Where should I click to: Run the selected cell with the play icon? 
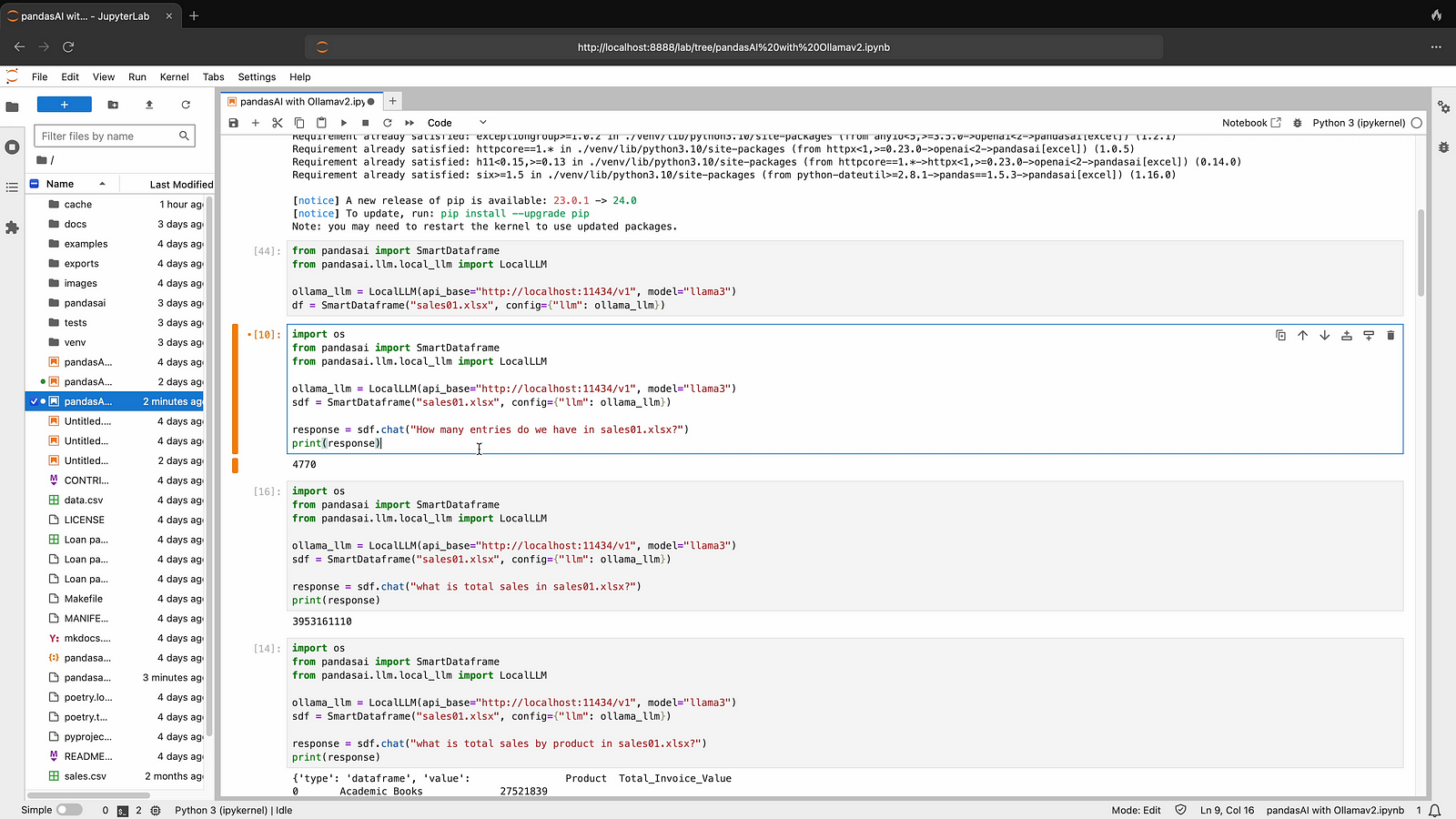point(344,123)
